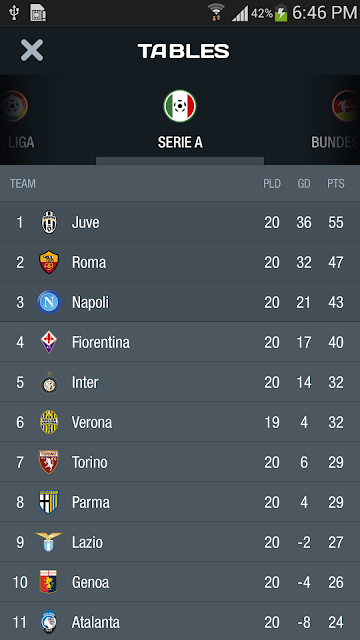Select the SERIE A tab label
The height and width of the screenshot is (640, 360).
pos(180,142)
